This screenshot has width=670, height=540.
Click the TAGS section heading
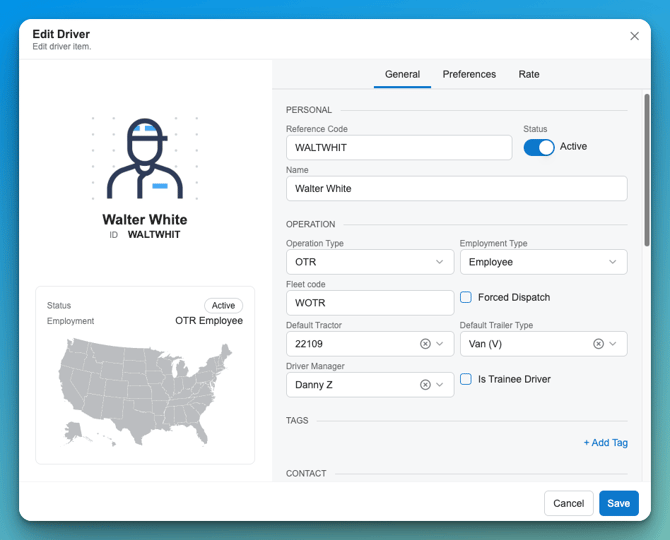pyautogui.click(x=297, y=420)
